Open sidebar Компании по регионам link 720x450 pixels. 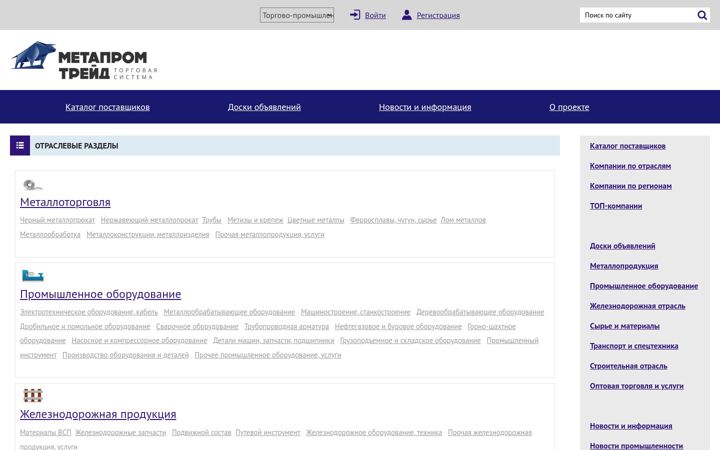(631, 186)
